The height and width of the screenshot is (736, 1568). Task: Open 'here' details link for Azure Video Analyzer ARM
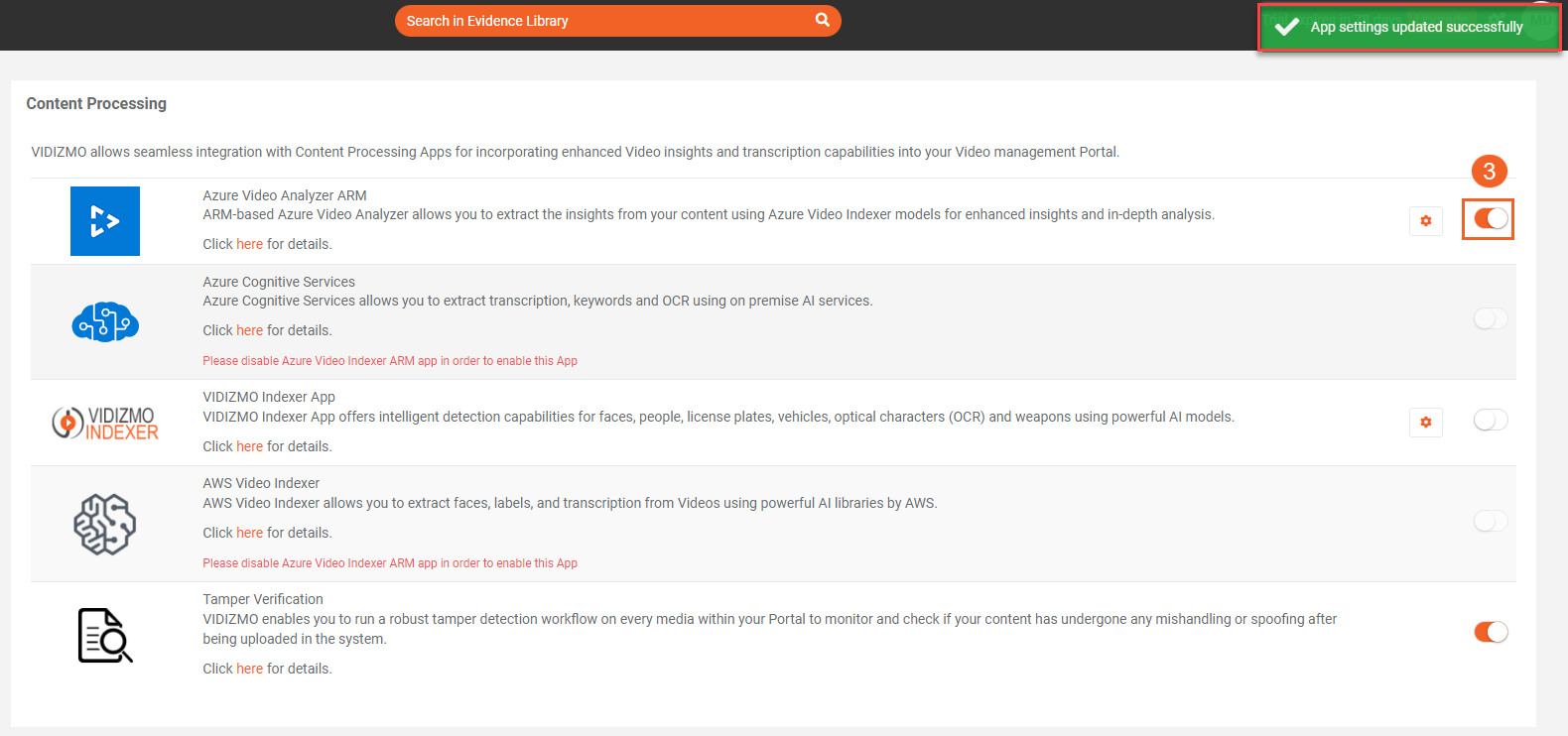click(x=250, y=244)
